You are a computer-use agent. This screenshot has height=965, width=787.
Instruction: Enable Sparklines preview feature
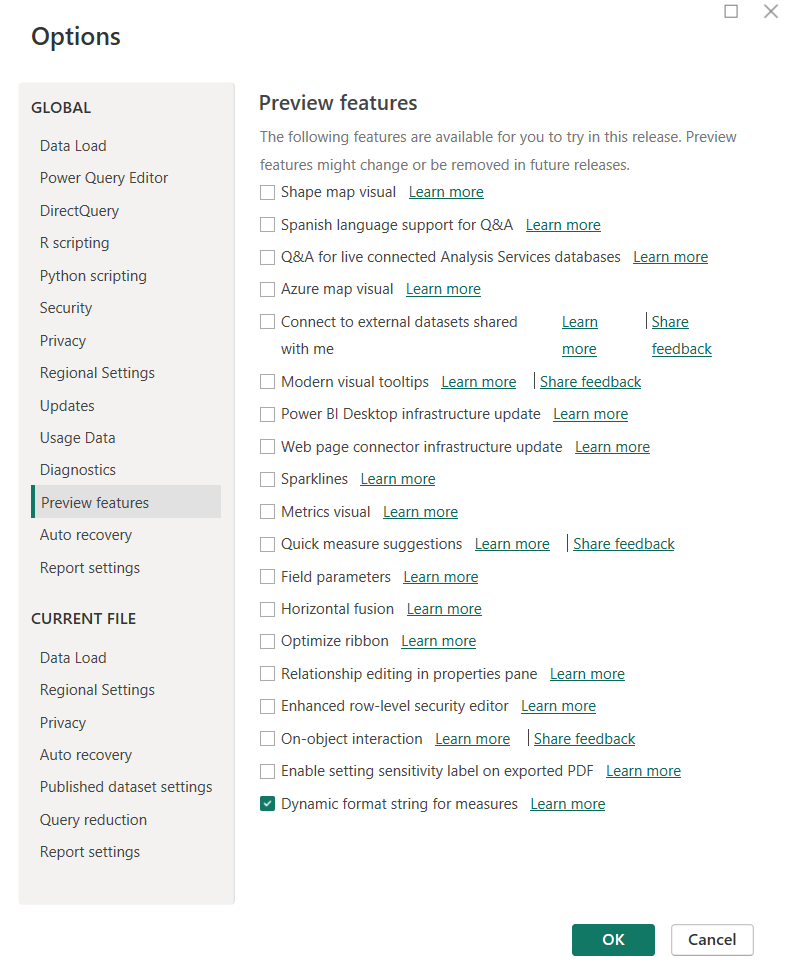pos(267,478)
